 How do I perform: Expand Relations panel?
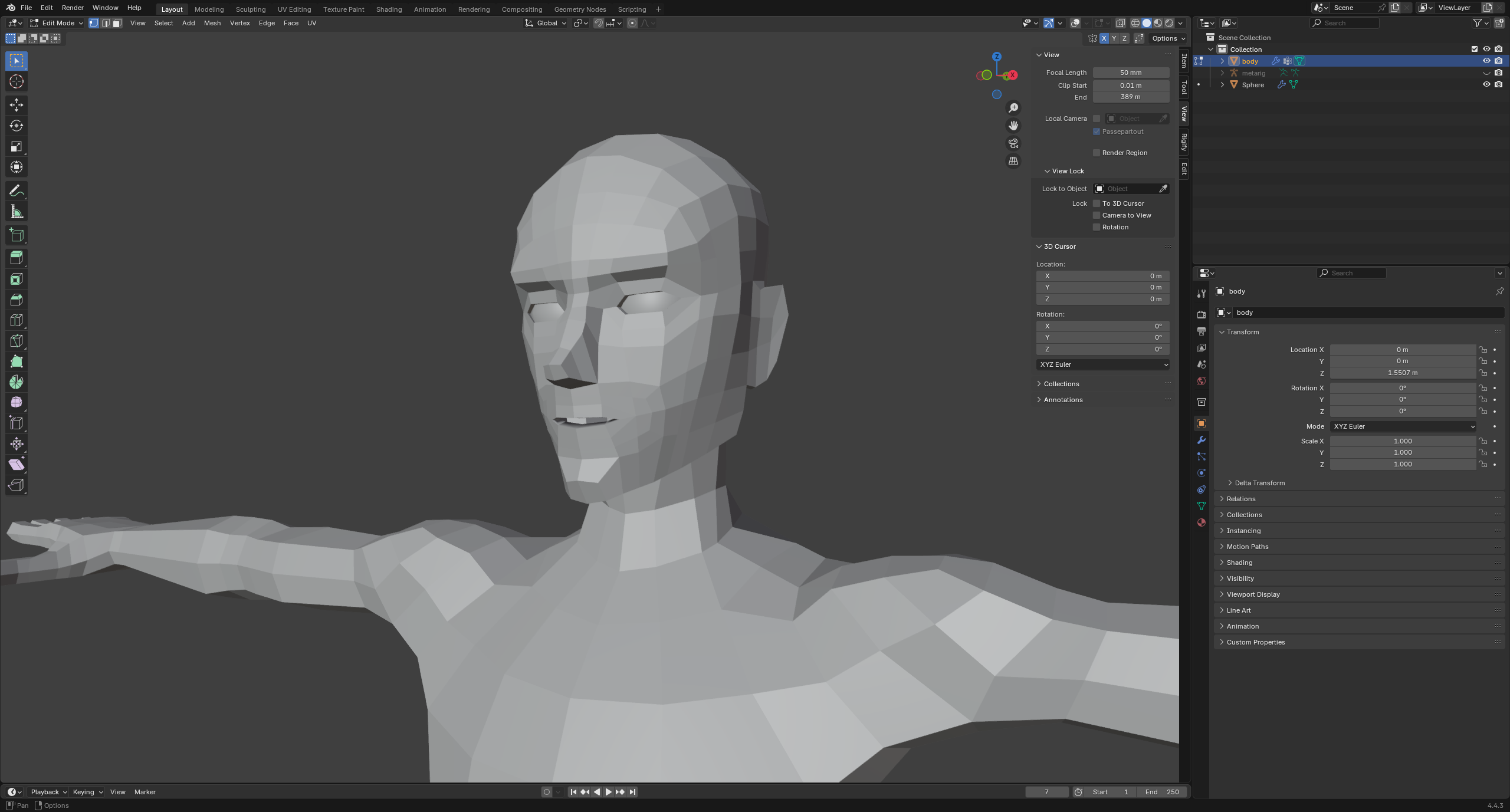tap(1240, 499)
